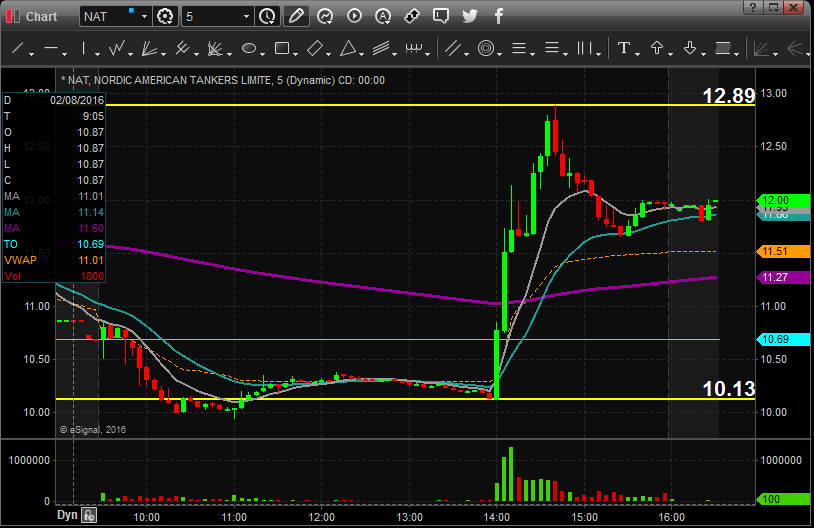The image size is (814, 528).
Task: Select the up arrow marker tool
Action: click(657, 49)
